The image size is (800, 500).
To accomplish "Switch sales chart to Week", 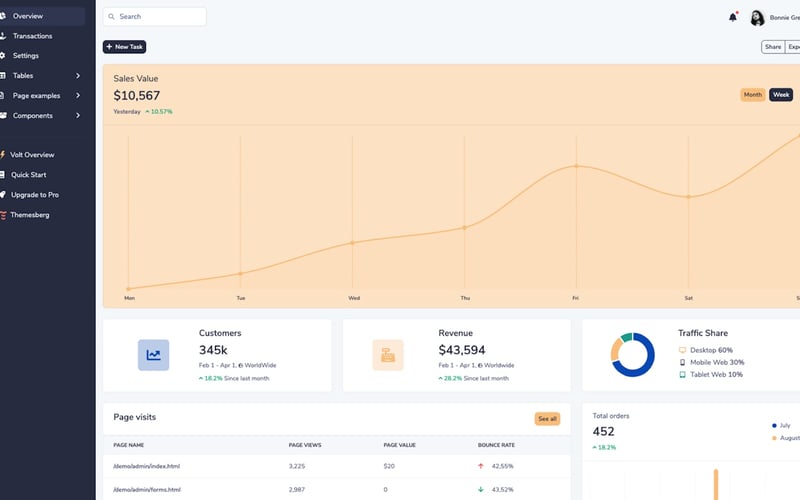I will coord(781,95).
